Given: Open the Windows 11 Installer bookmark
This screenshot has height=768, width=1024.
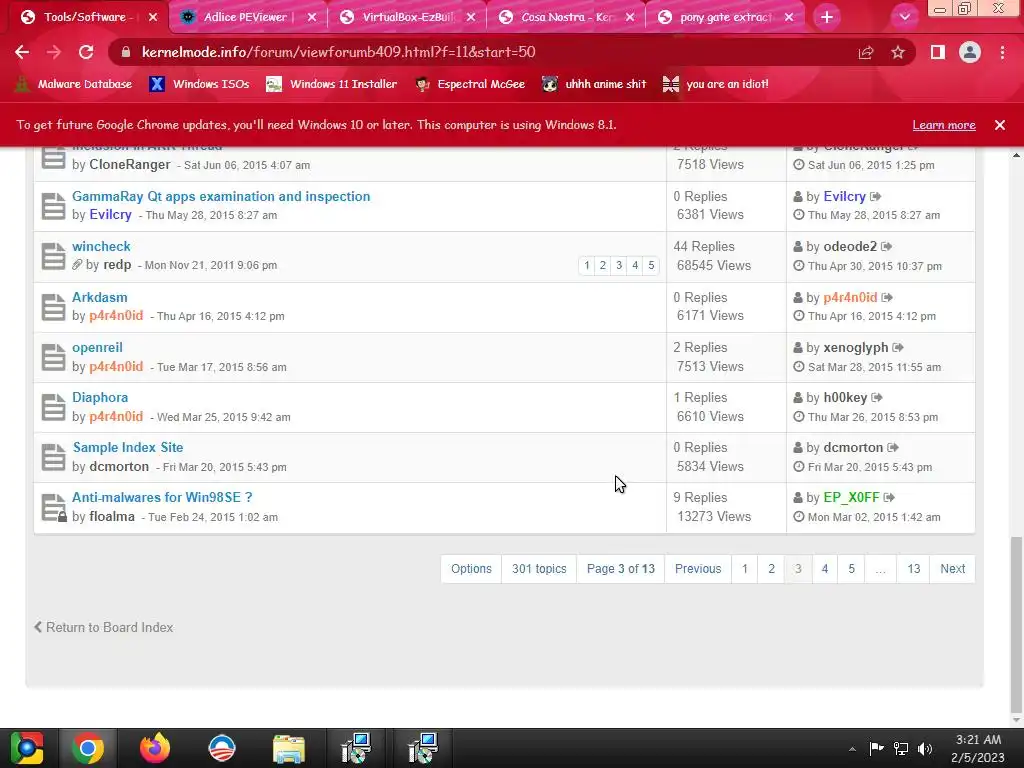Looking at the screenshot, I should tap(332, 84).
